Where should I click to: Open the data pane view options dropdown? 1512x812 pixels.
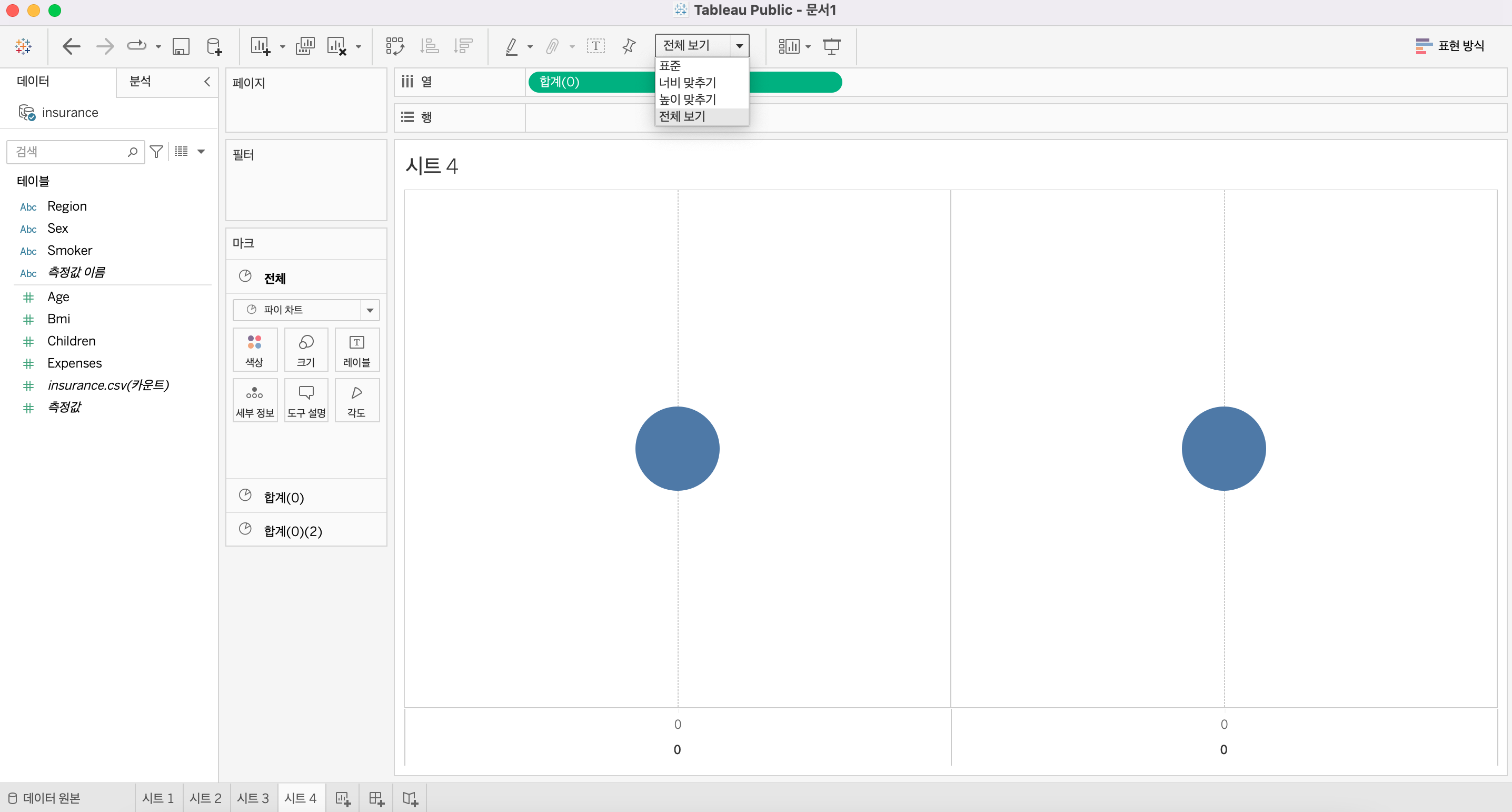click(201, 152)
